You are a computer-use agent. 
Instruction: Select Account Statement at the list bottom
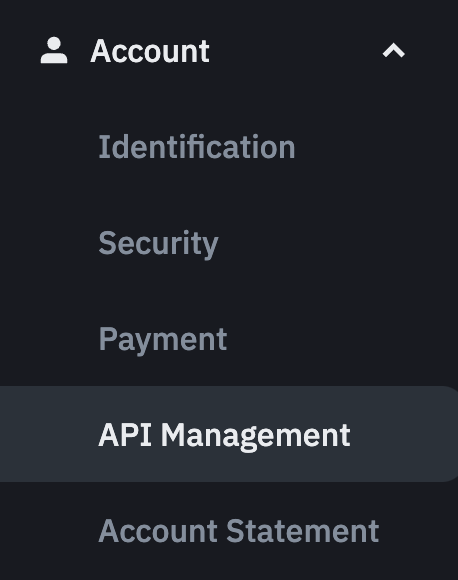point(239,531)
